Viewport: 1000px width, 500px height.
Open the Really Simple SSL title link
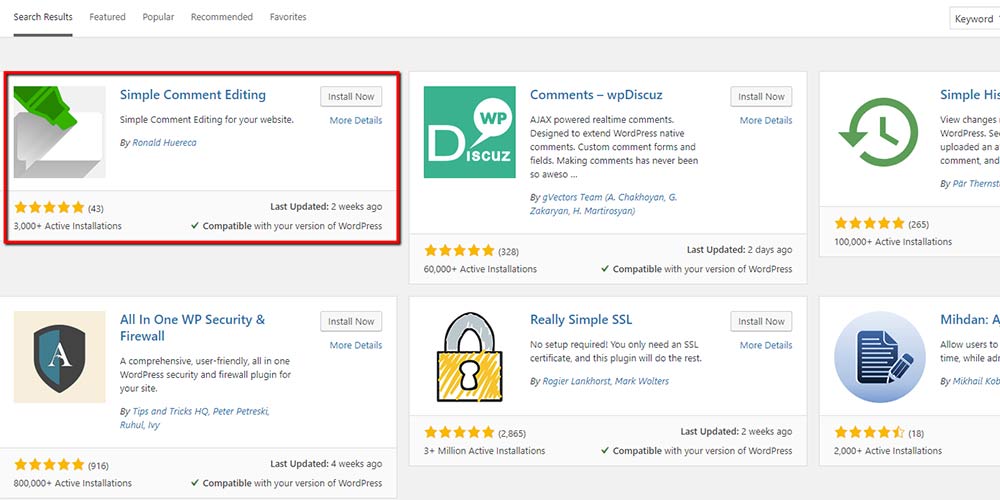pyautogui.click(x=581, y=320)
